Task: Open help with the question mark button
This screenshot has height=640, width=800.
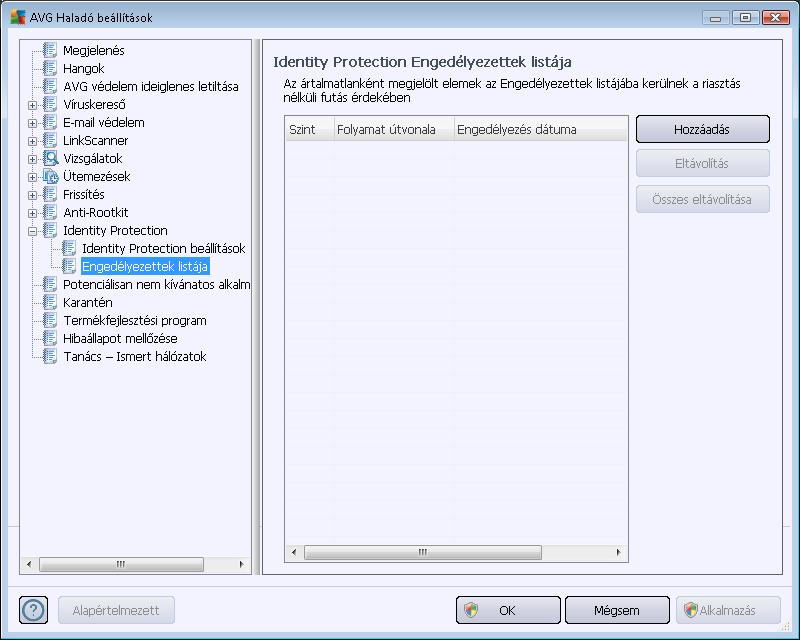Action: point(34,610)
